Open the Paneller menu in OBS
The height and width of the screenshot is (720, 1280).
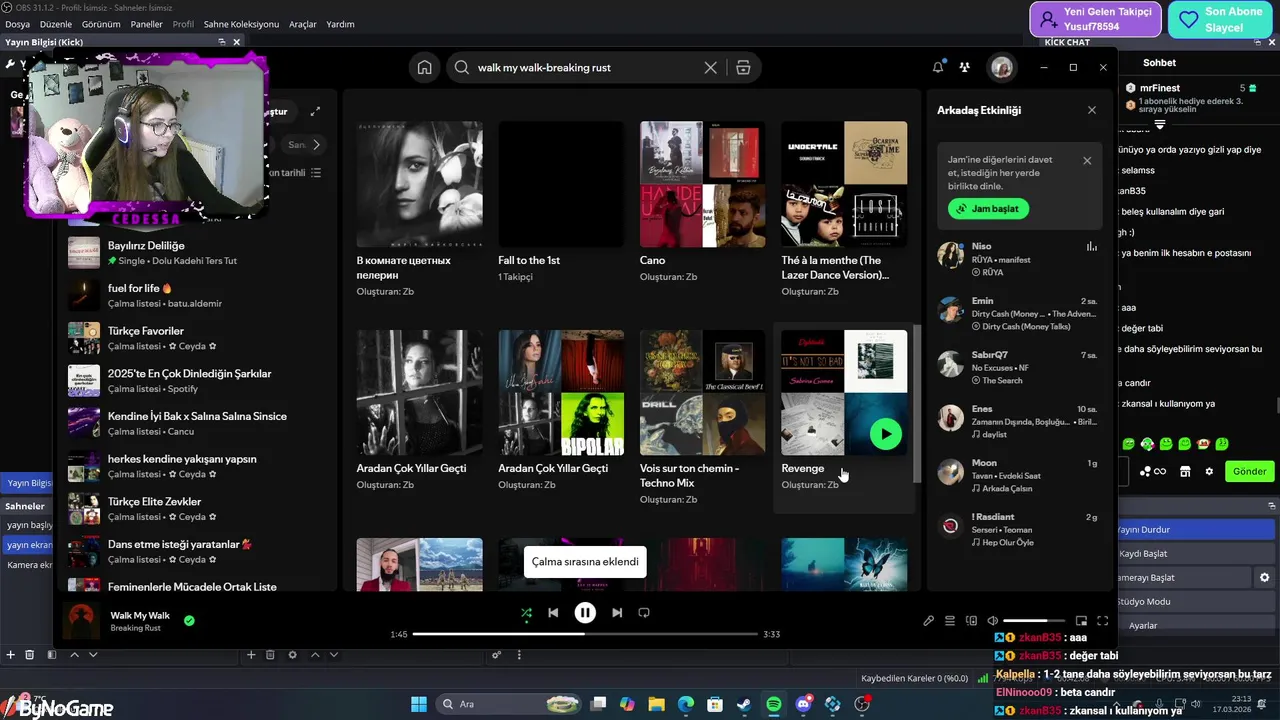click(147, 24)
